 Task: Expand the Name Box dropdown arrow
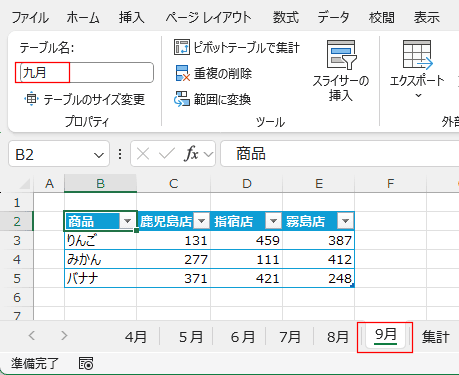pyautogui.click(x=99, y=155)
